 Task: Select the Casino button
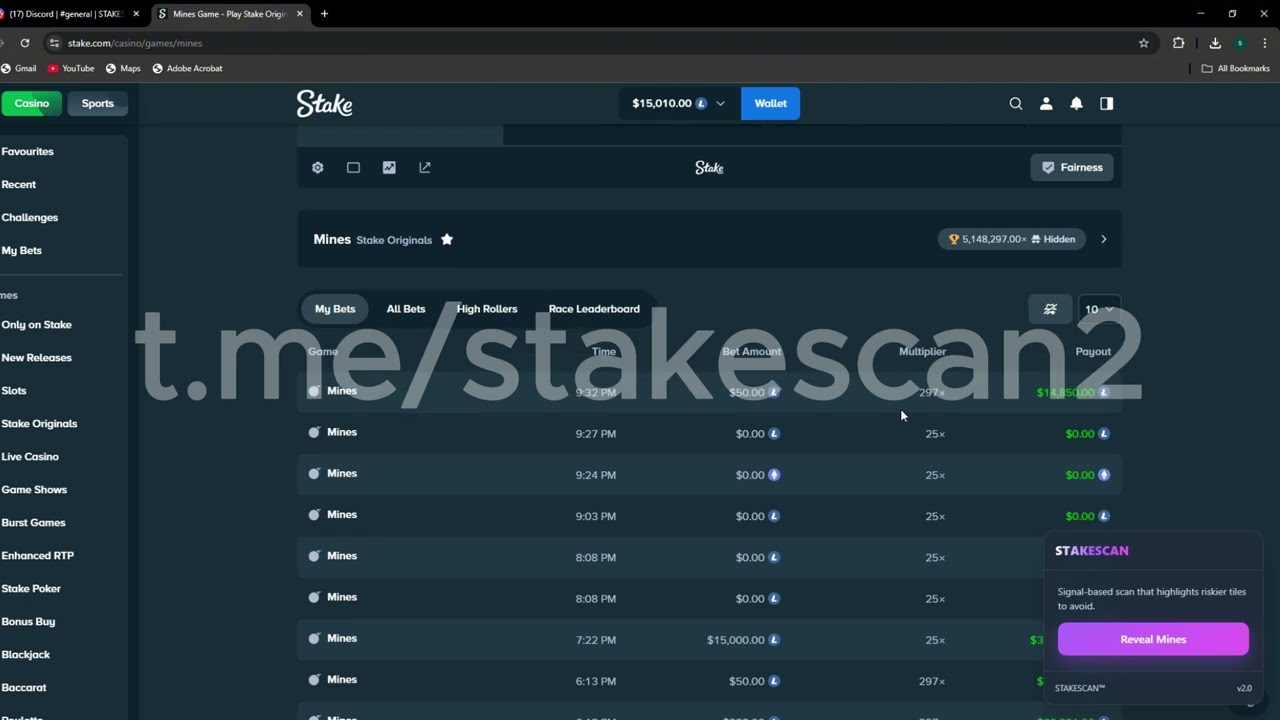[x=31, y=103]
